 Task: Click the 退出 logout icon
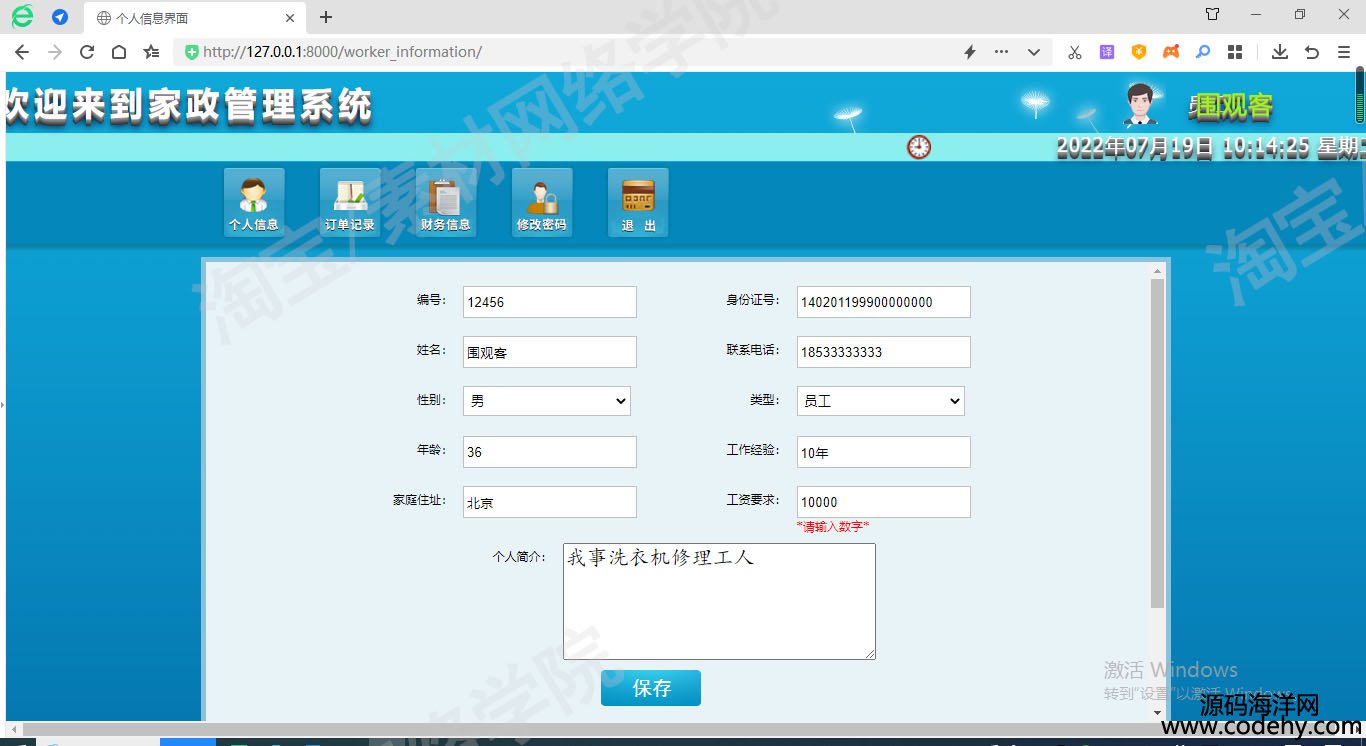coord(638,202)
